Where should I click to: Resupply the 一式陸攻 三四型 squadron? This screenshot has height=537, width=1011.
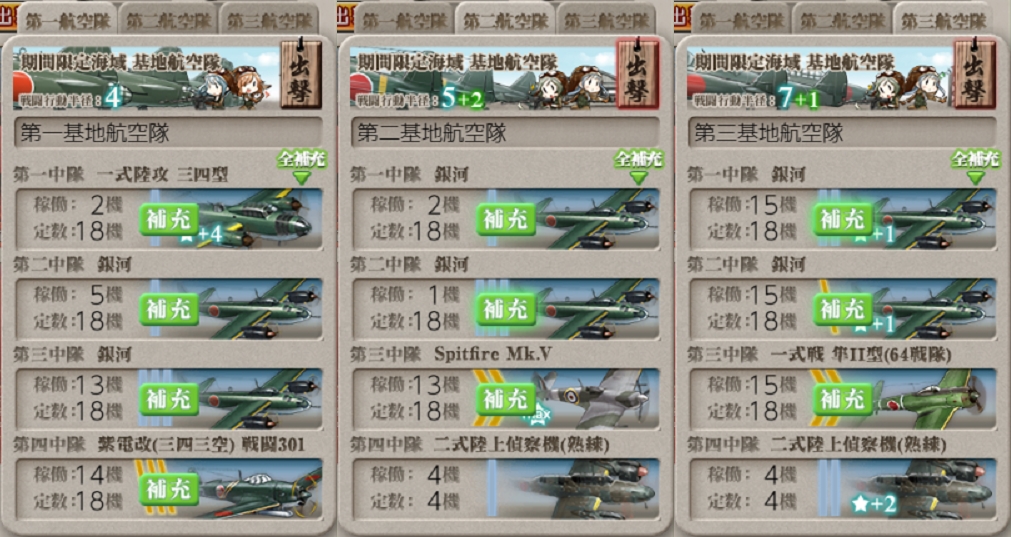click(169, 220)
